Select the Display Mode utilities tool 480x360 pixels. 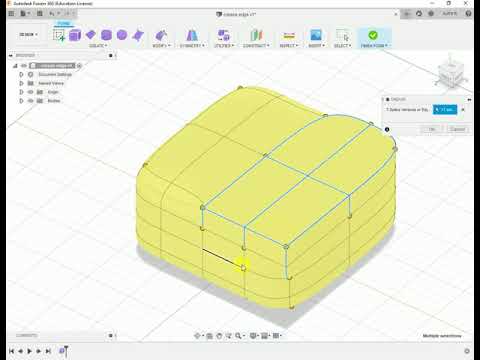pos(223,35)
